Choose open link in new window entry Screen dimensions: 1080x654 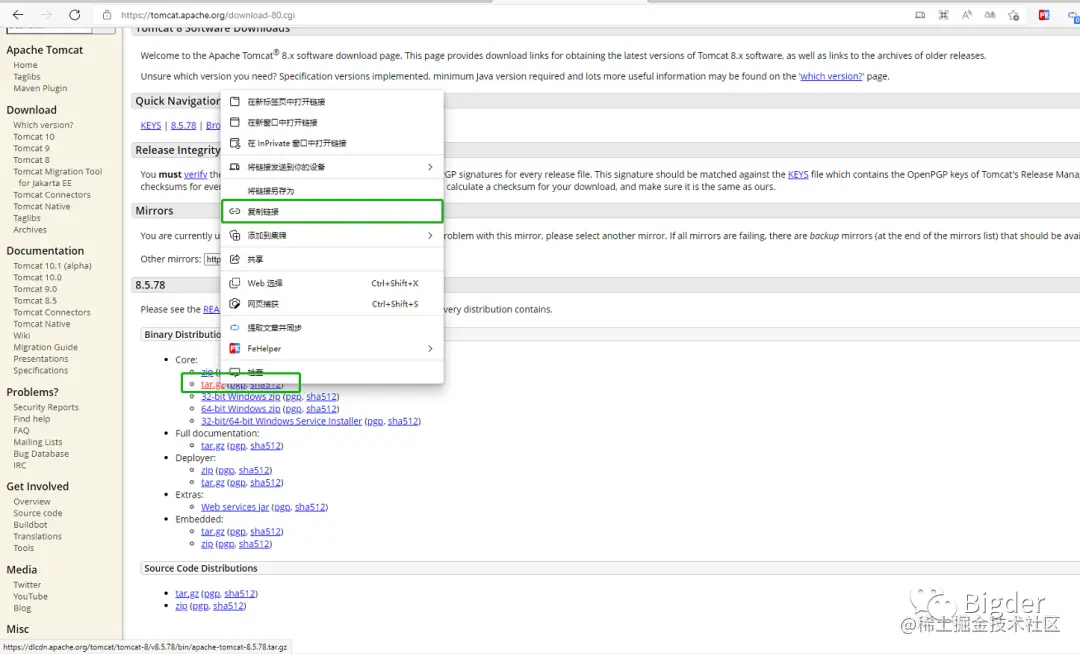point(332,122)
